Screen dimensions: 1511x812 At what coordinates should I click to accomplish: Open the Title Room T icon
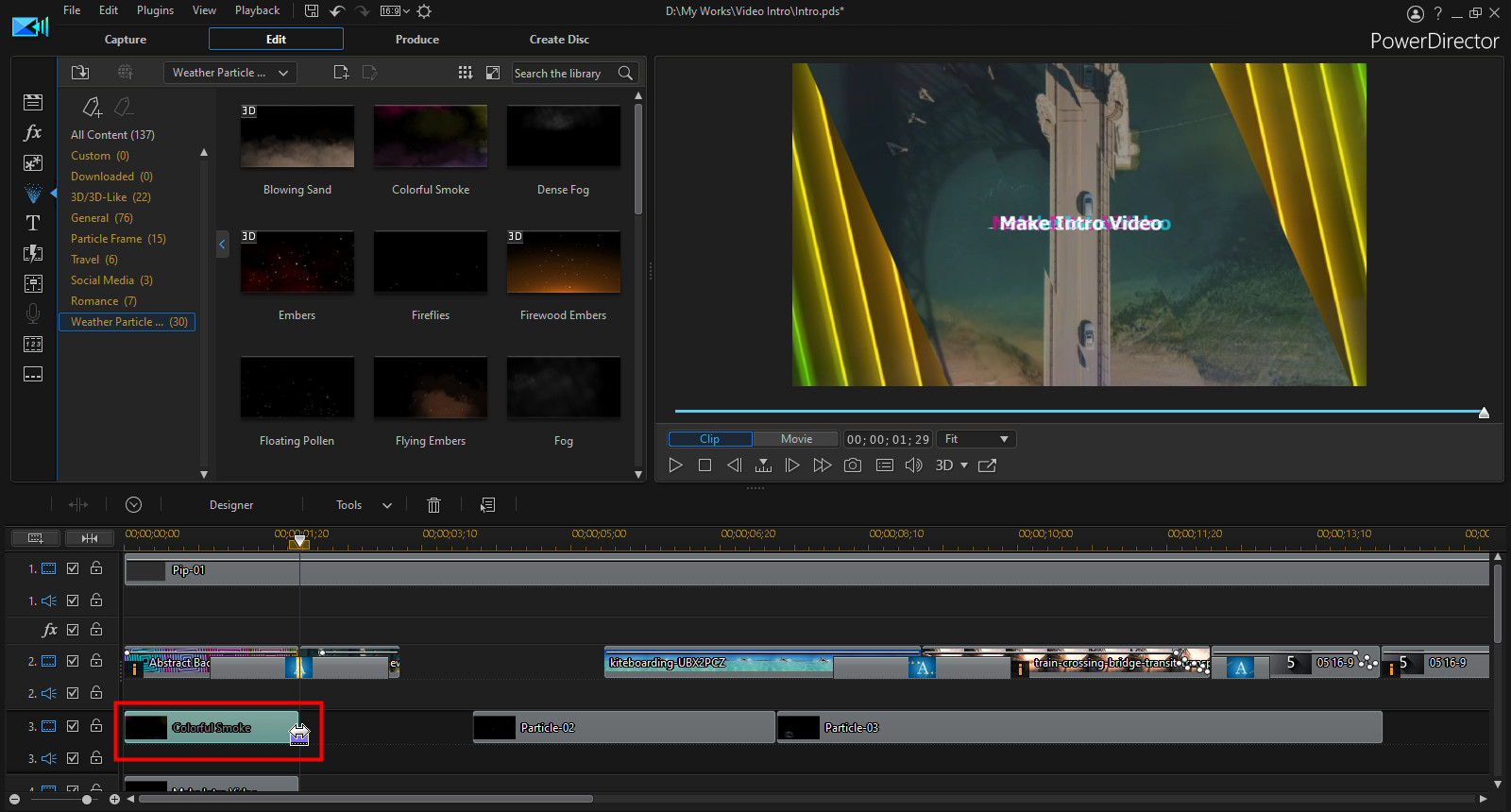tap(33, 223)
